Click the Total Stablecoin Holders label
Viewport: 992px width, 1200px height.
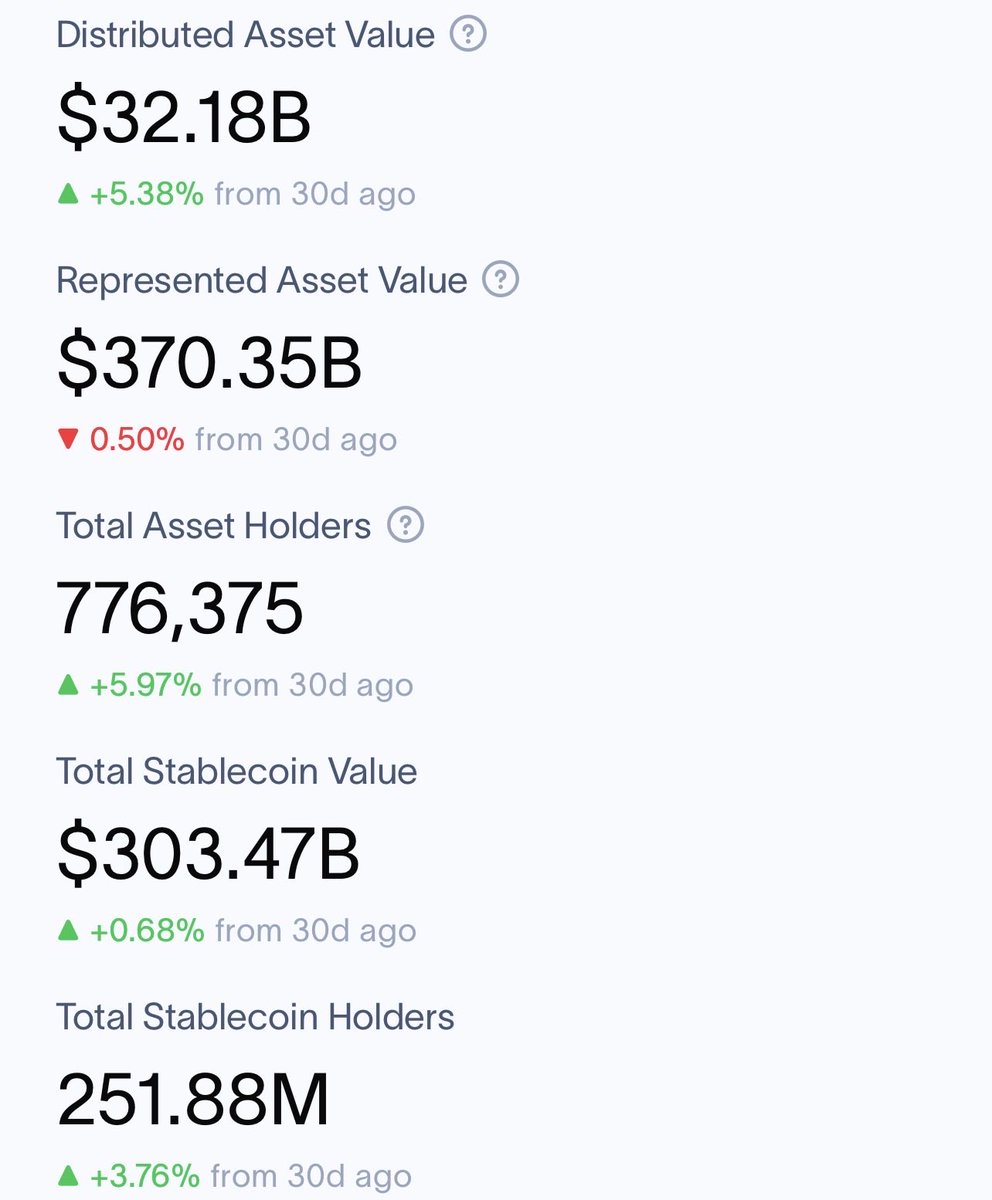click(x=256, y=1017)
